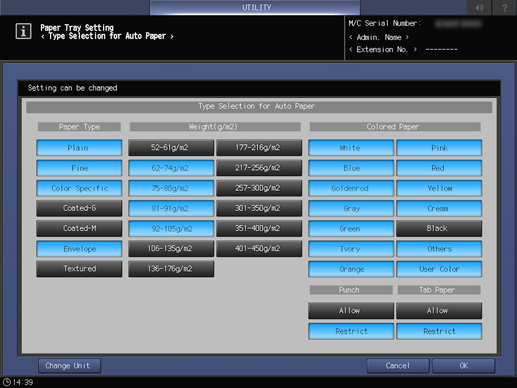Enable the Coated-G paper type
Image resolution: width=517 pixels, height=388 pixels.
[79, 208]
